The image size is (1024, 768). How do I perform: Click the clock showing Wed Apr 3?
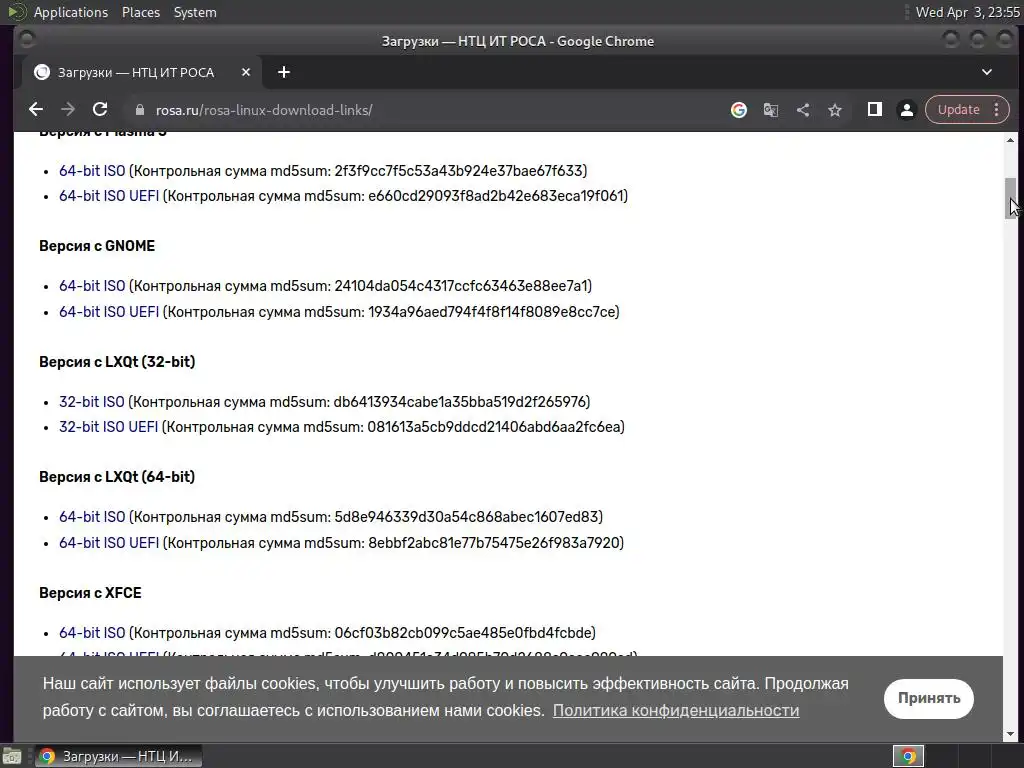click(x=967, y=12)
